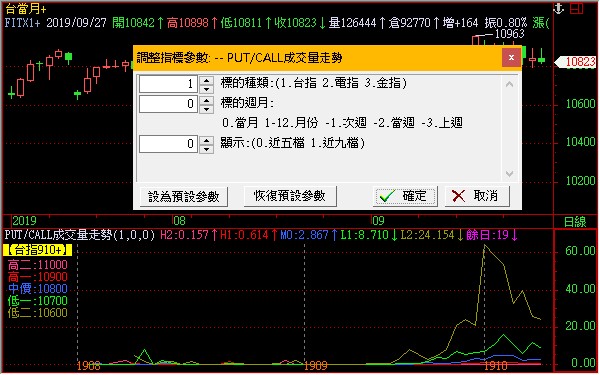Click the 設為預設參數 button
The height and width of the screenshot is (375, 600).
(184, 197)
